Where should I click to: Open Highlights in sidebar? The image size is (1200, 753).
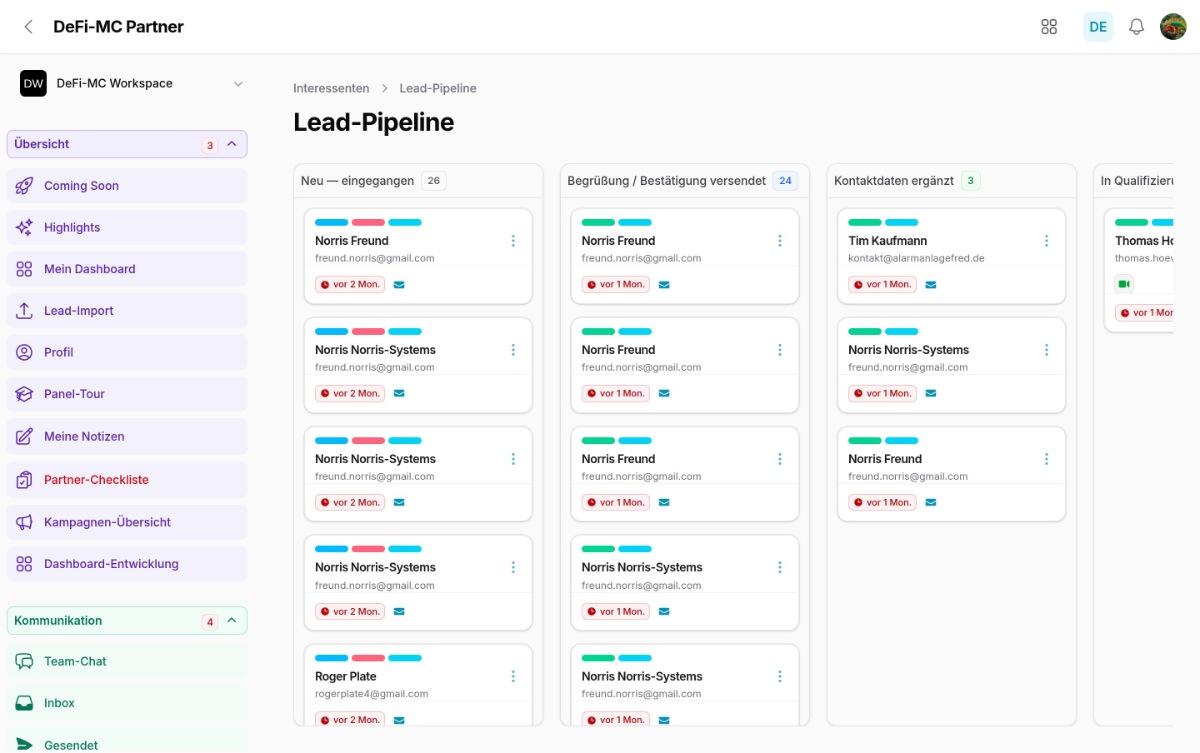click(127, 228)
